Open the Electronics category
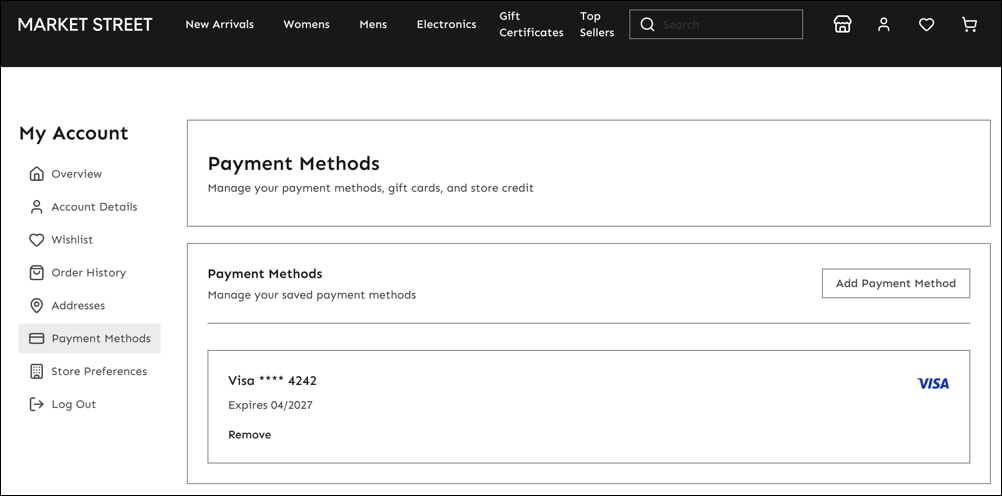1002x496 pixels. click(x=446, y=24)
